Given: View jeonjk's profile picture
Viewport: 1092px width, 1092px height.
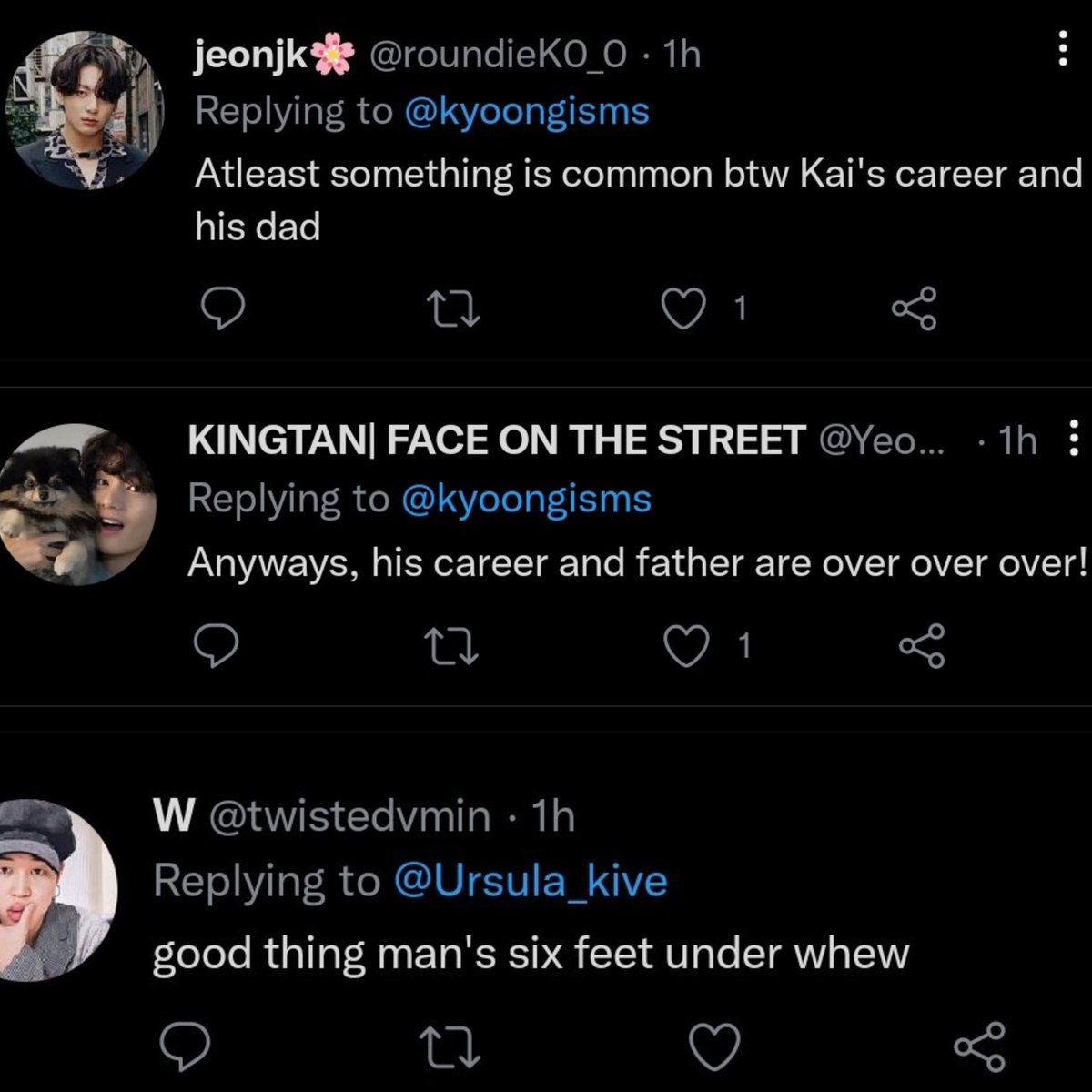Looking at the screenshot, I should pyautogui.click(x=85, y=111).
